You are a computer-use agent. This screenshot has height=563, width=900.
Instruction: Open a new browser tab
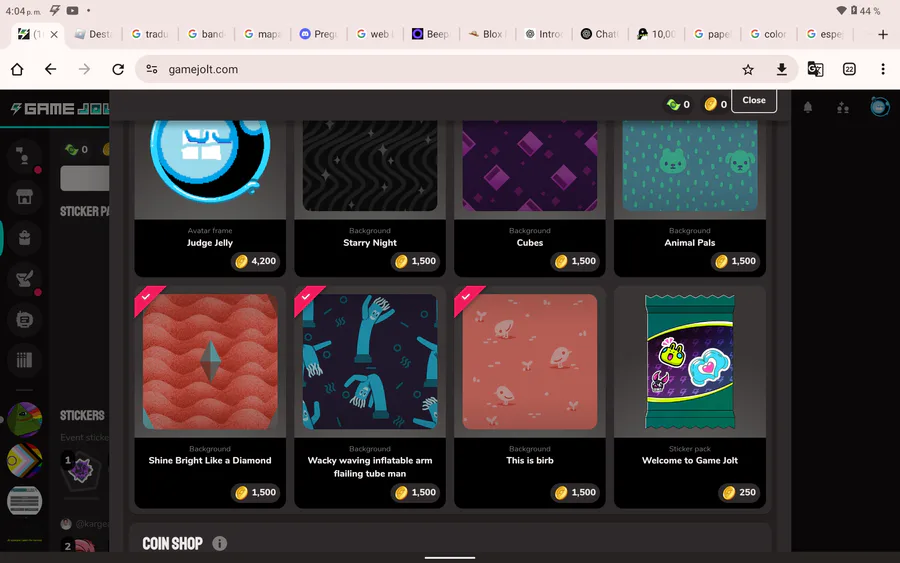tap(883, 34)
